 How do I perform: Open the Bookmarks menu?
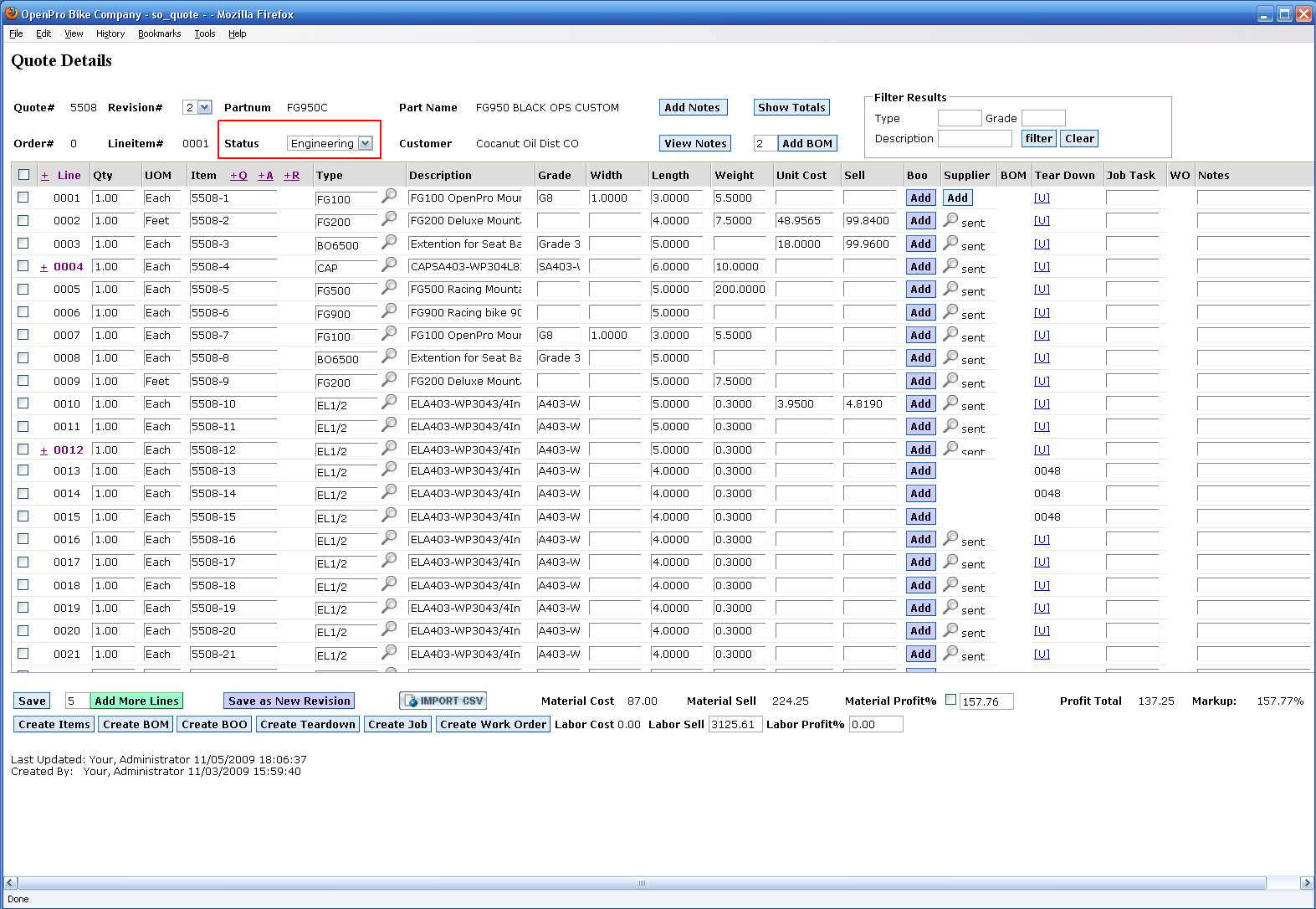click(x=159, y=33)
